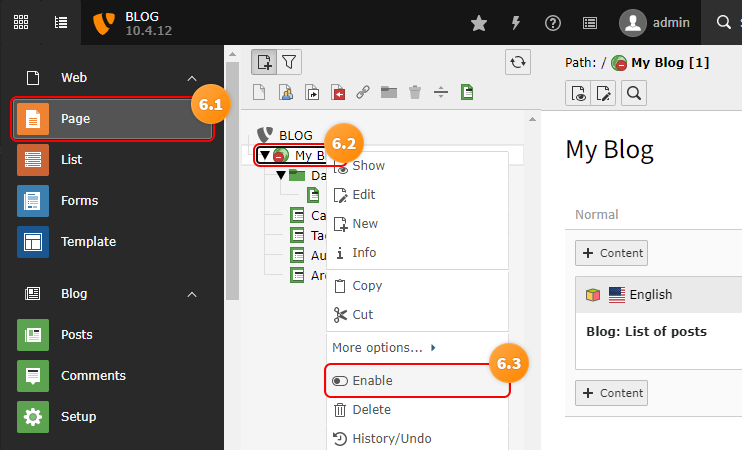Expand the More options submenu
Screen dimensions: 742x450
pyautogui.click(x=385, y=348)
